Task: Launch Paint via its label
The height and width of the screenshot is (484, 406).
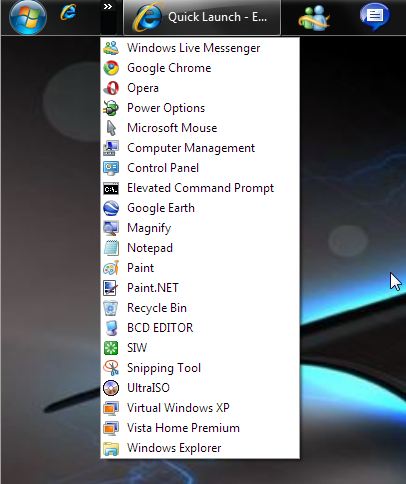Action: point(140,268)
